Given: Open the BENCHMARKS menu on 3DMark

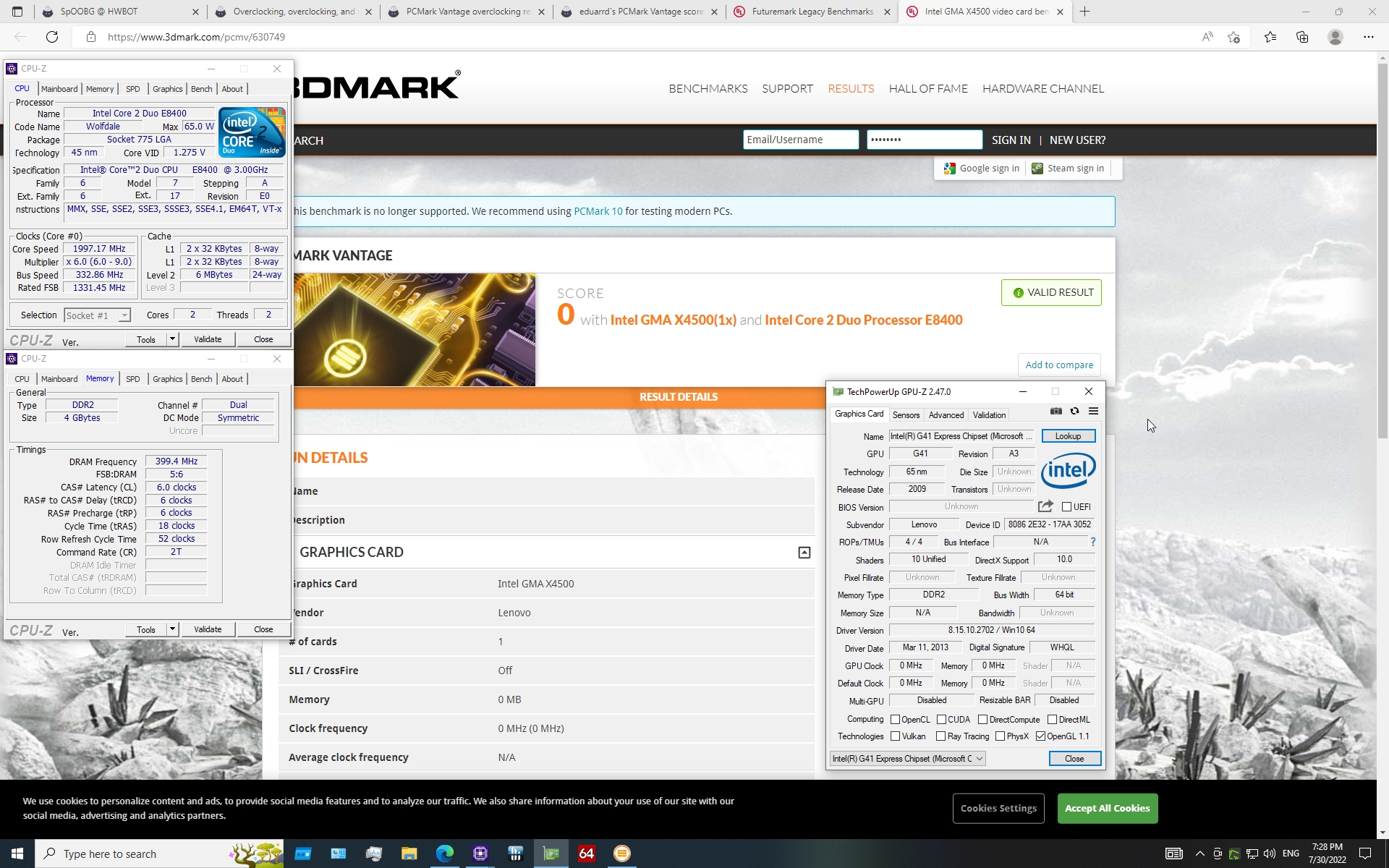Looking at the screenshot, I should [708, 88].
